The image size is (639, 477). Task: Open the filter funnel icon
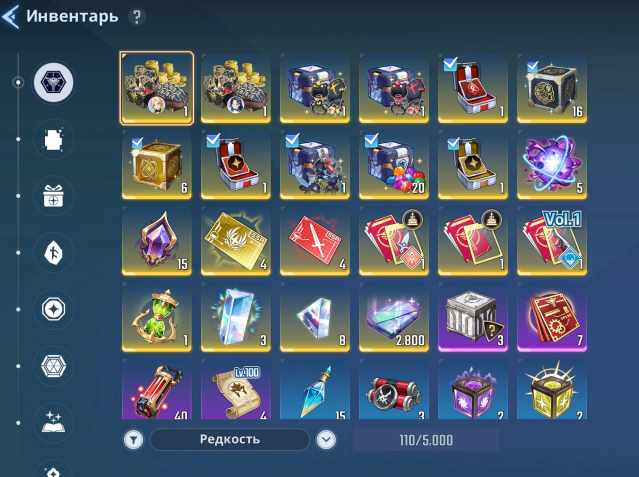coord(134,440)
